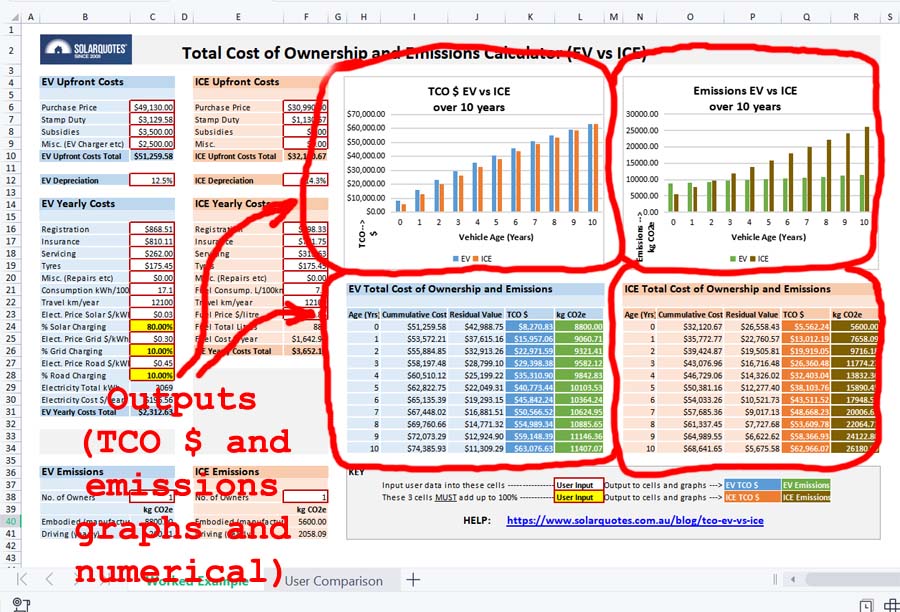Viewport: 900px width, 612px height.
Task: Click the accessibility icon in status bar
Action: coord(20,605)
